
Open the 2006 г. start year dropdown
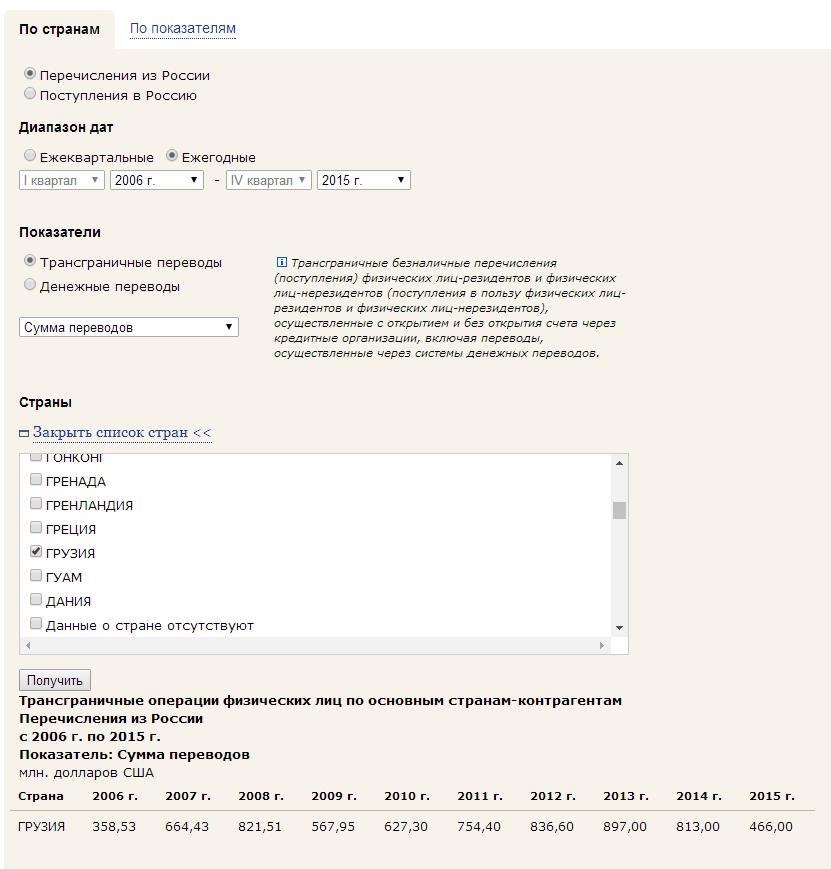click(157, 180)
